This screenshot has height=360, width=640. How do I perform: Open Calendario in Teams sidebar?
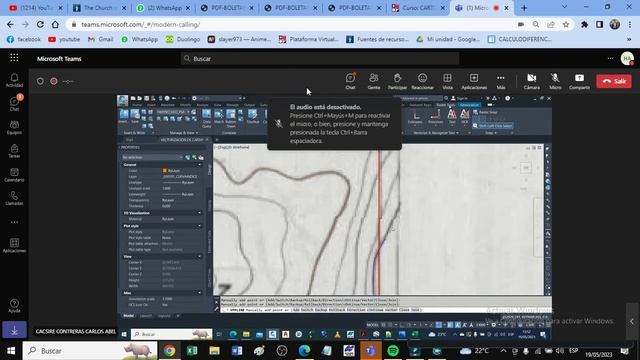tap(14, 175)
